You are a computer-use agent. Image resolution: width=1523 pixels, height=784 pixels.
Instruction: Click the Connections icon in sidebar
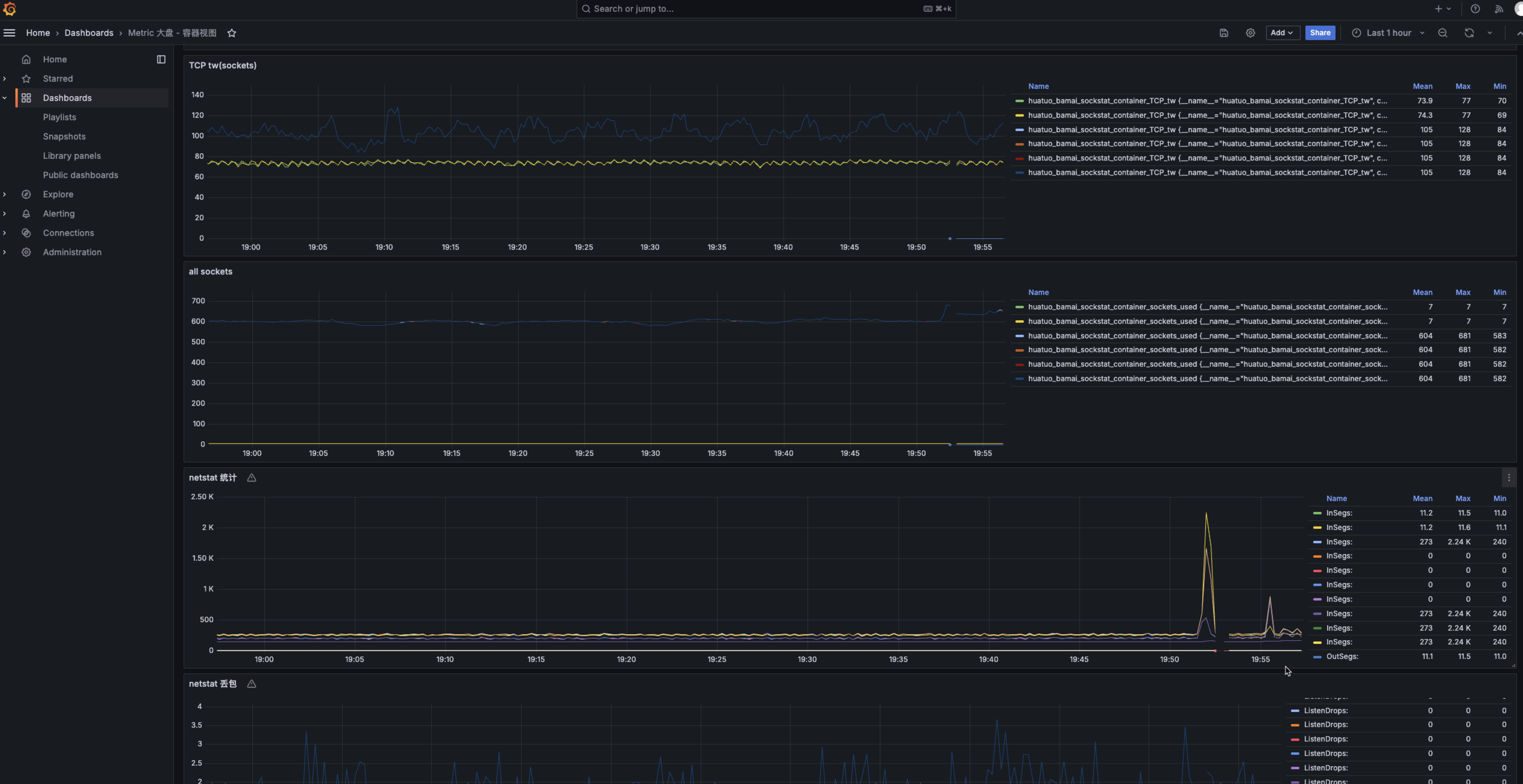tap(26, 233)
